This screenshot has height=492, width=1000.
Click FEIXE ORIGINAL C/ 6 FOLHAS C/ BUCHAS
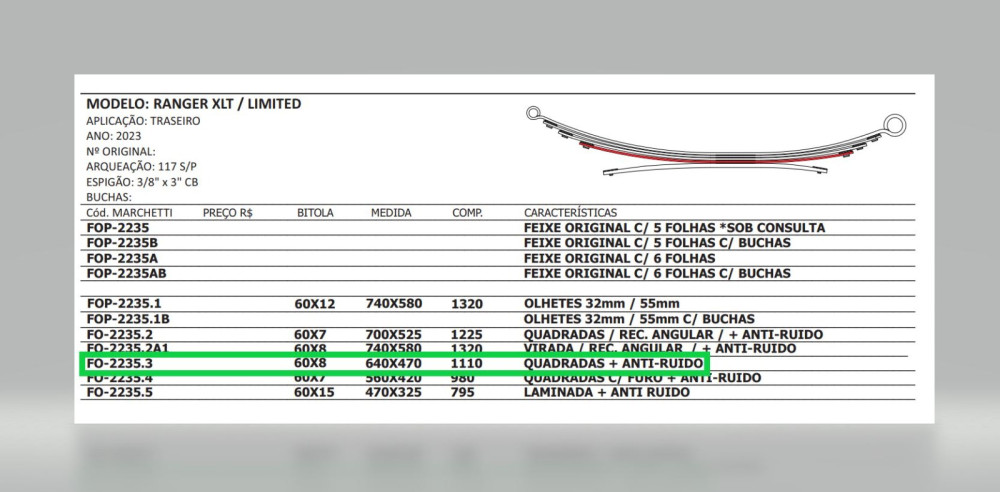click(x=657, y=274)
